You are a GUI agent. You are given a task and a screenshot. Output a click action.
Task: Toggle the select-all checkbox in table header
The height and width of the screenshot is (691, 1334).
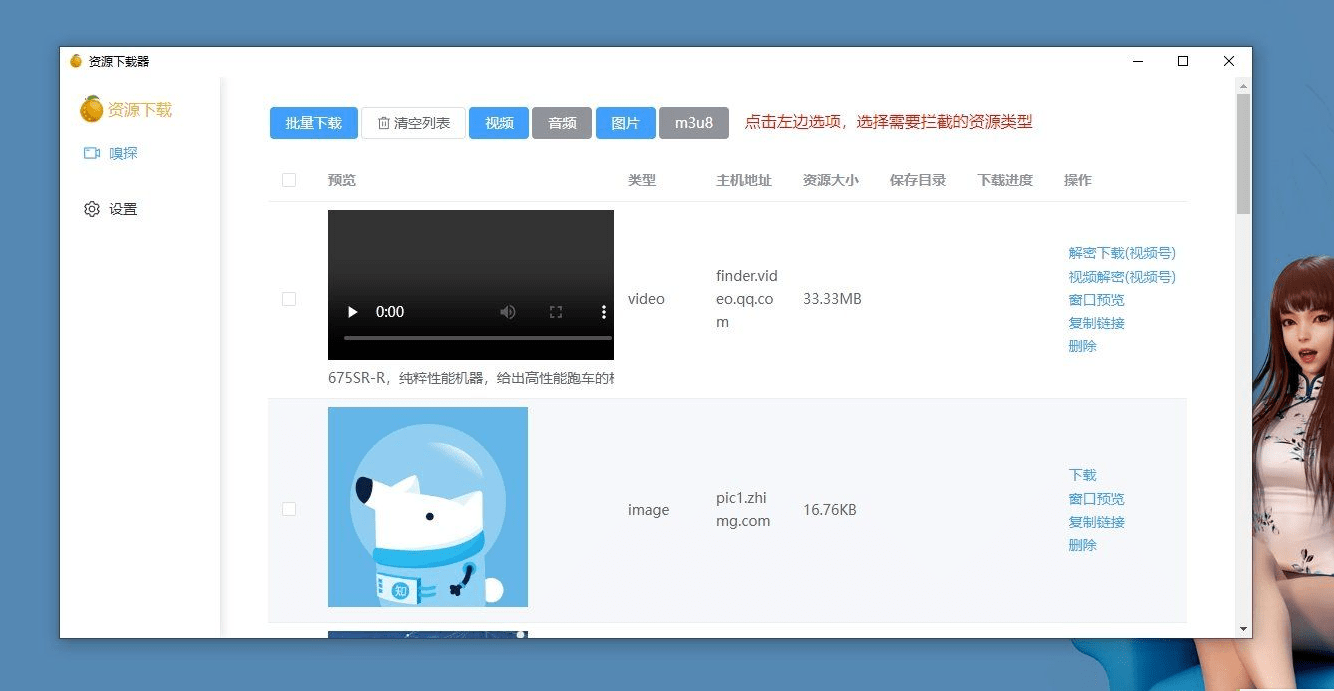[289, 180]
